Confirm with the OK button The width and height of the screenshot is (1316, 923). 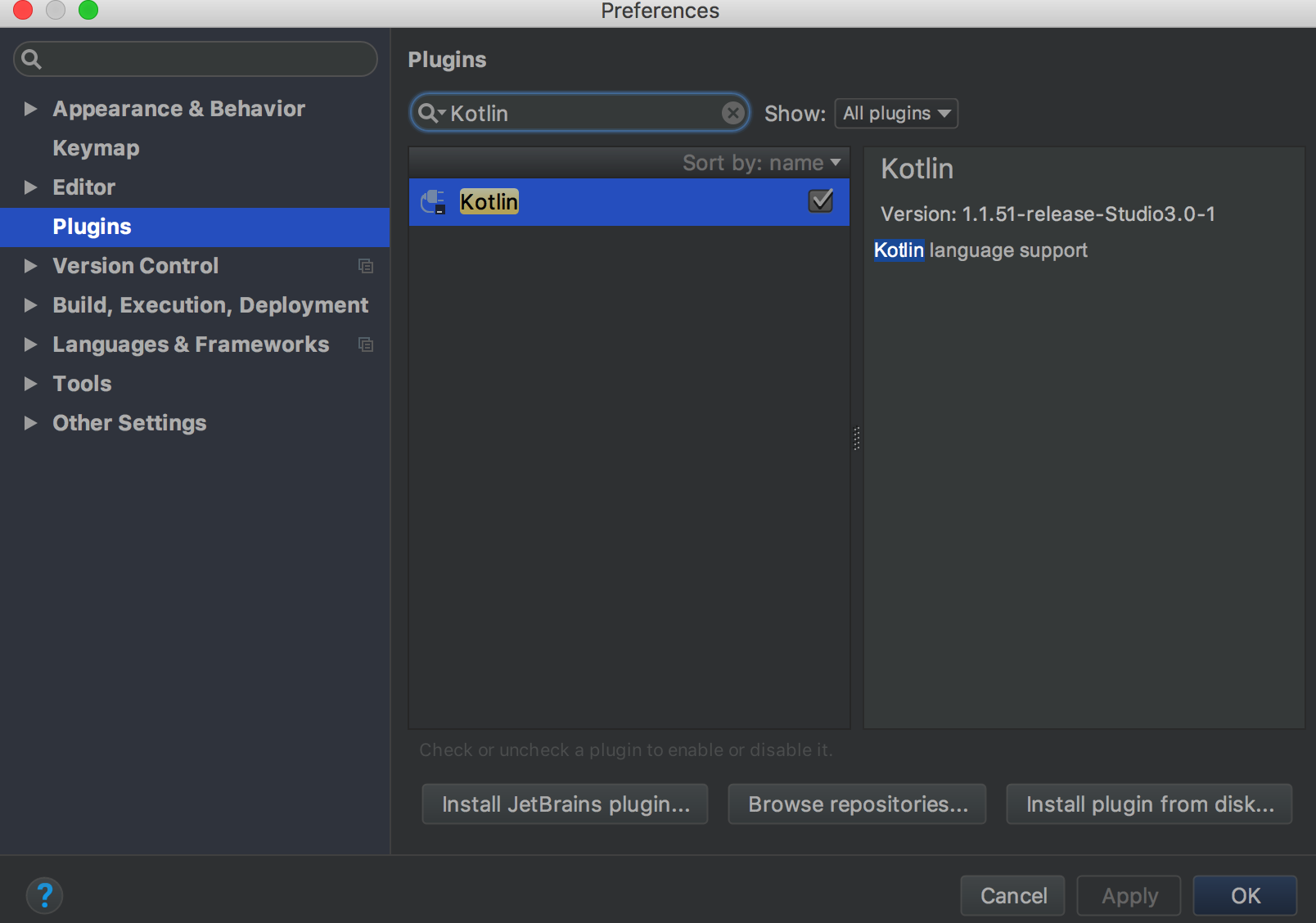(x=1245, y=895)
